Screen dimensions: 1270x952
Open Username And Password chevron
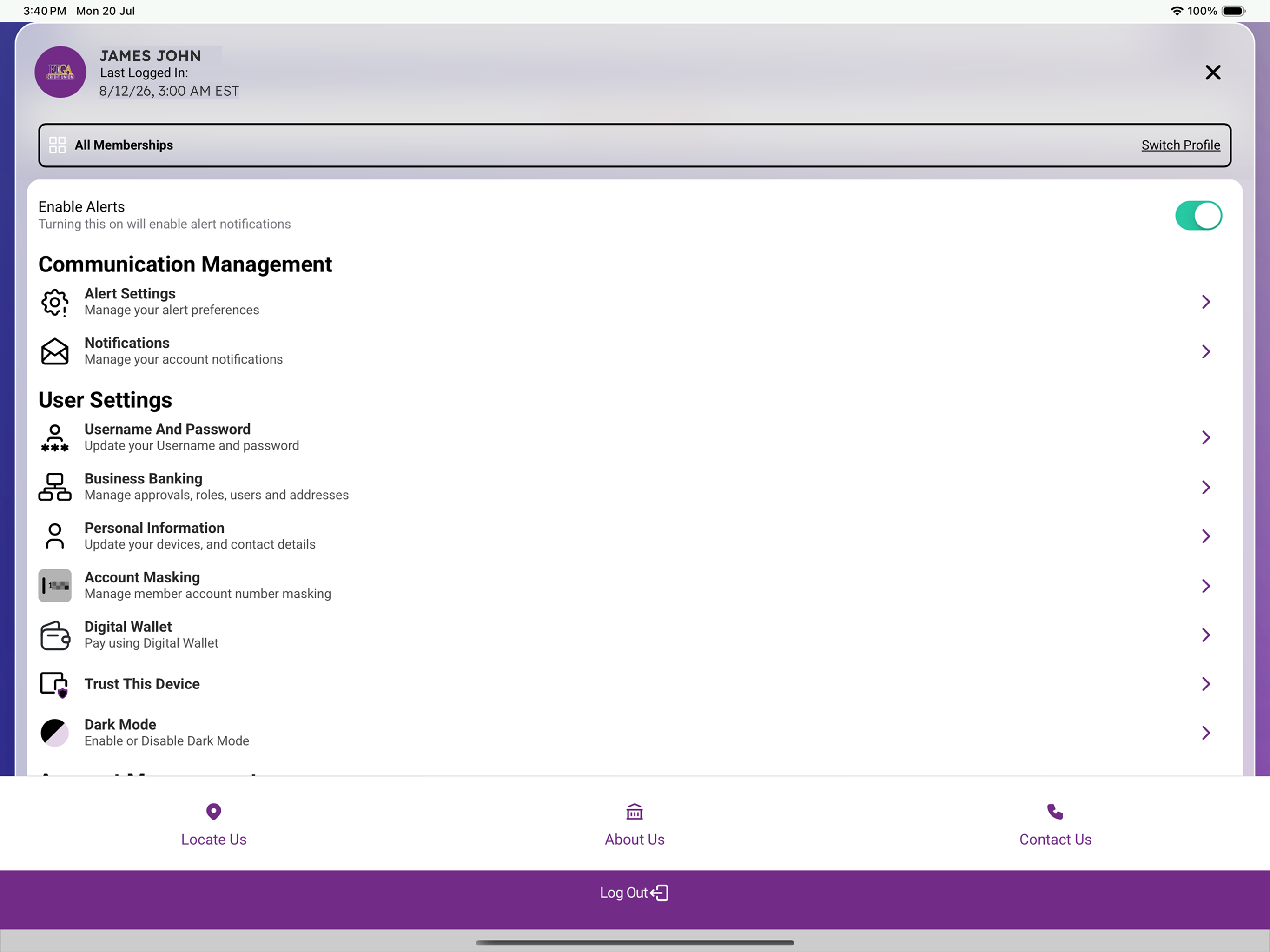click(1206, 437)
